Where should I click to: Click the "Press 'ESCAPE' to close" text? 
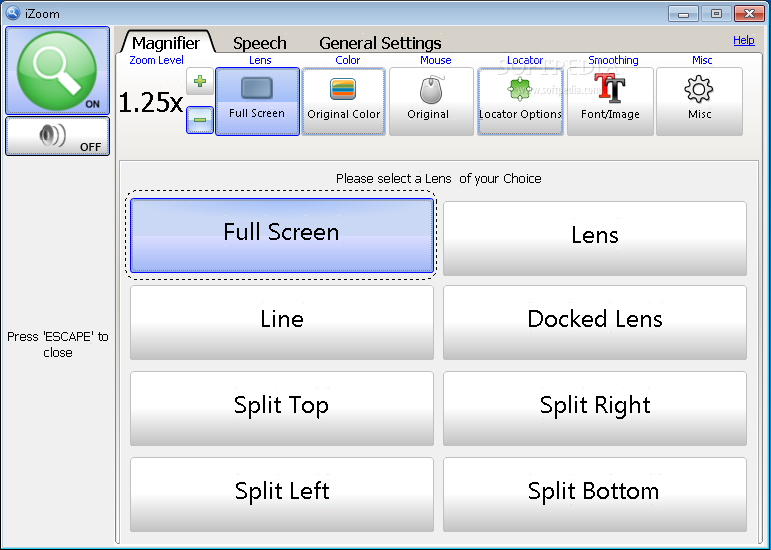[x=58, y=345]
